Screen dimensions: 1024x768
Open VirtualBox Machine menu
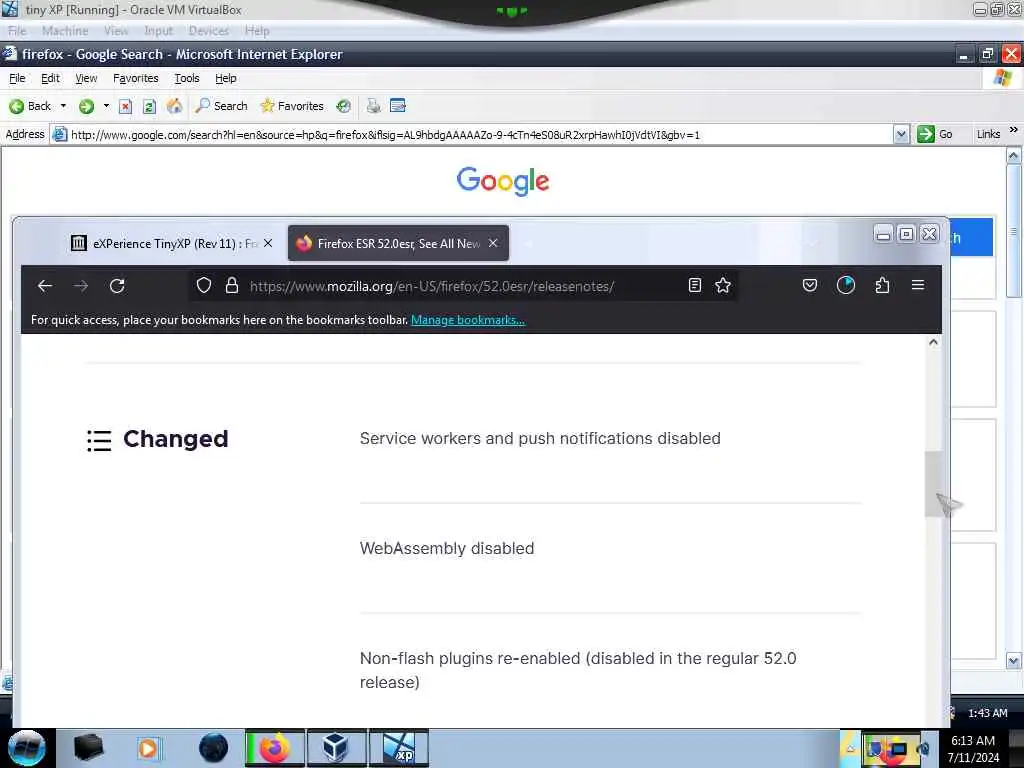(65, 31)
